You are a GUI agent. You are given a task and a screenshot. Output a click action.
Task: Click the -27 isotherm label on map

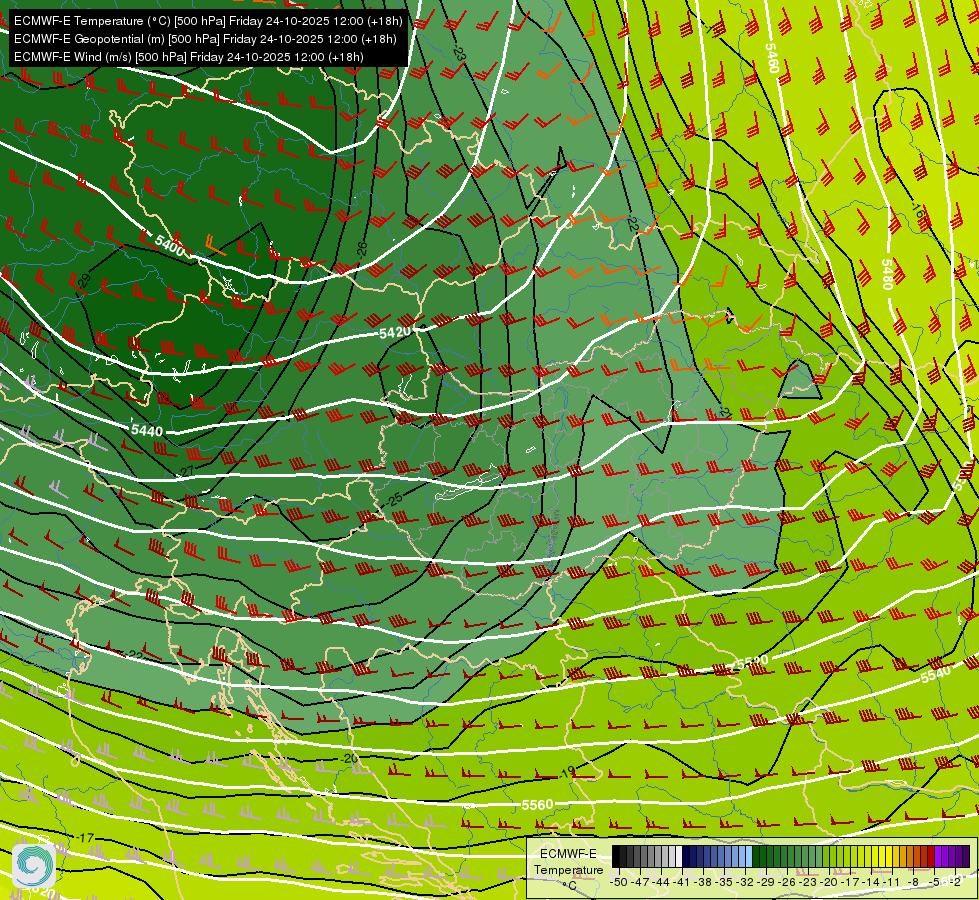pos(186,471)
